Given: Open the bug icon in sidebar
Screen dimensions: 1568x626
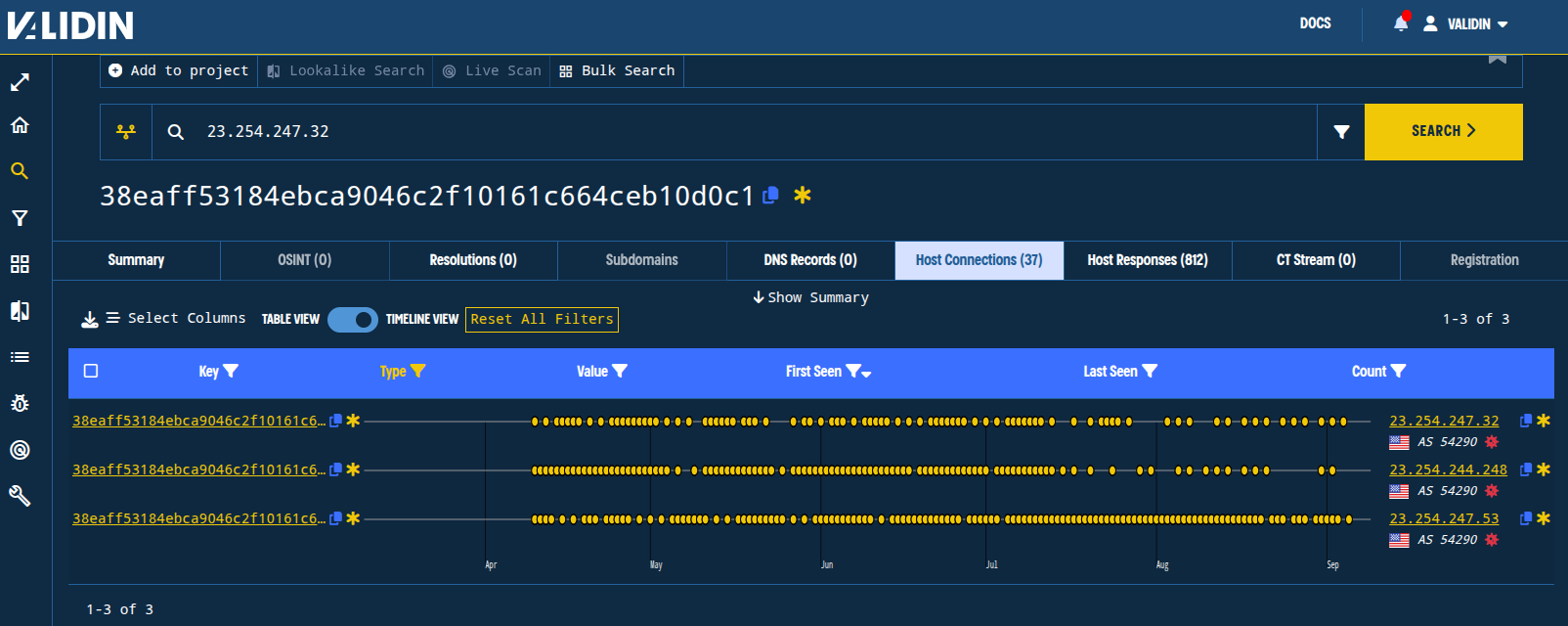Looking at the screenshot, I should [x=20, y=403].
